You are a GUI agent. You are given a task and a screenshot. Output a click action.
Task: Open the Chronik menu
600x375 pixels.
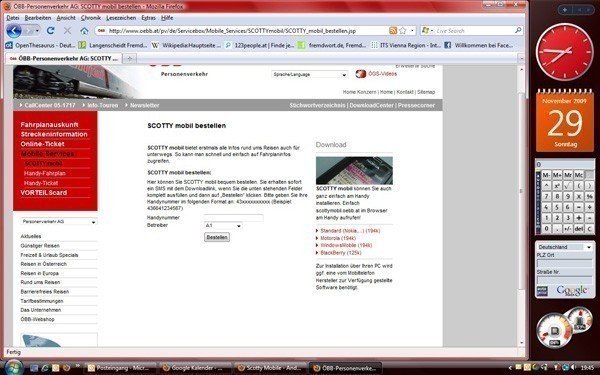click(91, 18)
